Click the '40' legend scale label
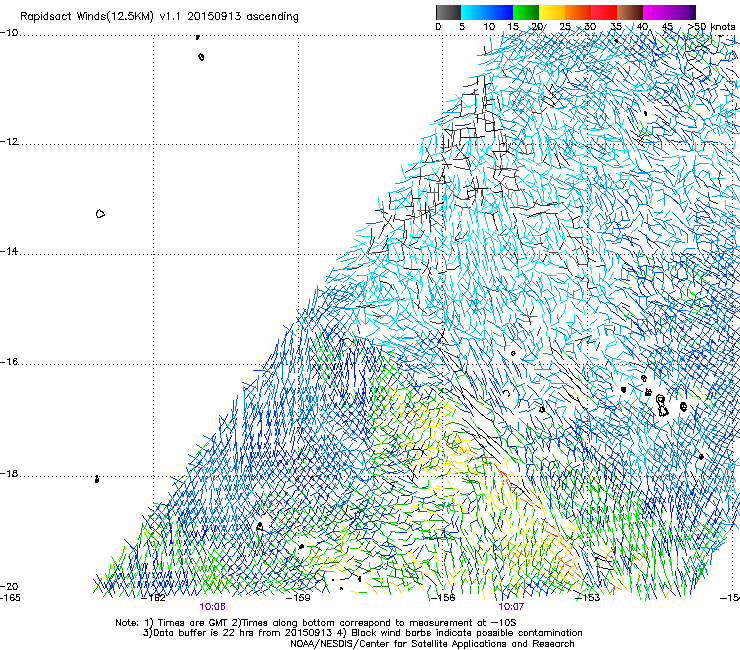Image resolution: width=740 pixels, height=650 pixels. pos(642,27)
